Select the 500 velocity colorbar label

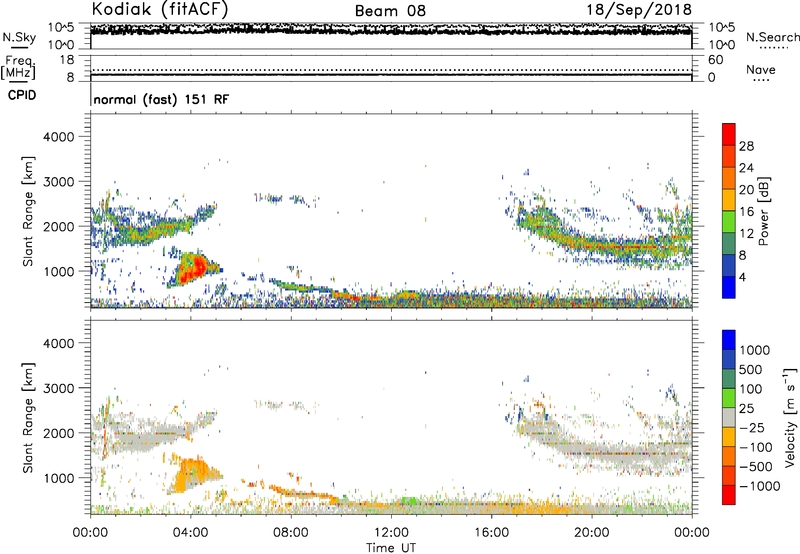(x=751, y=370)
